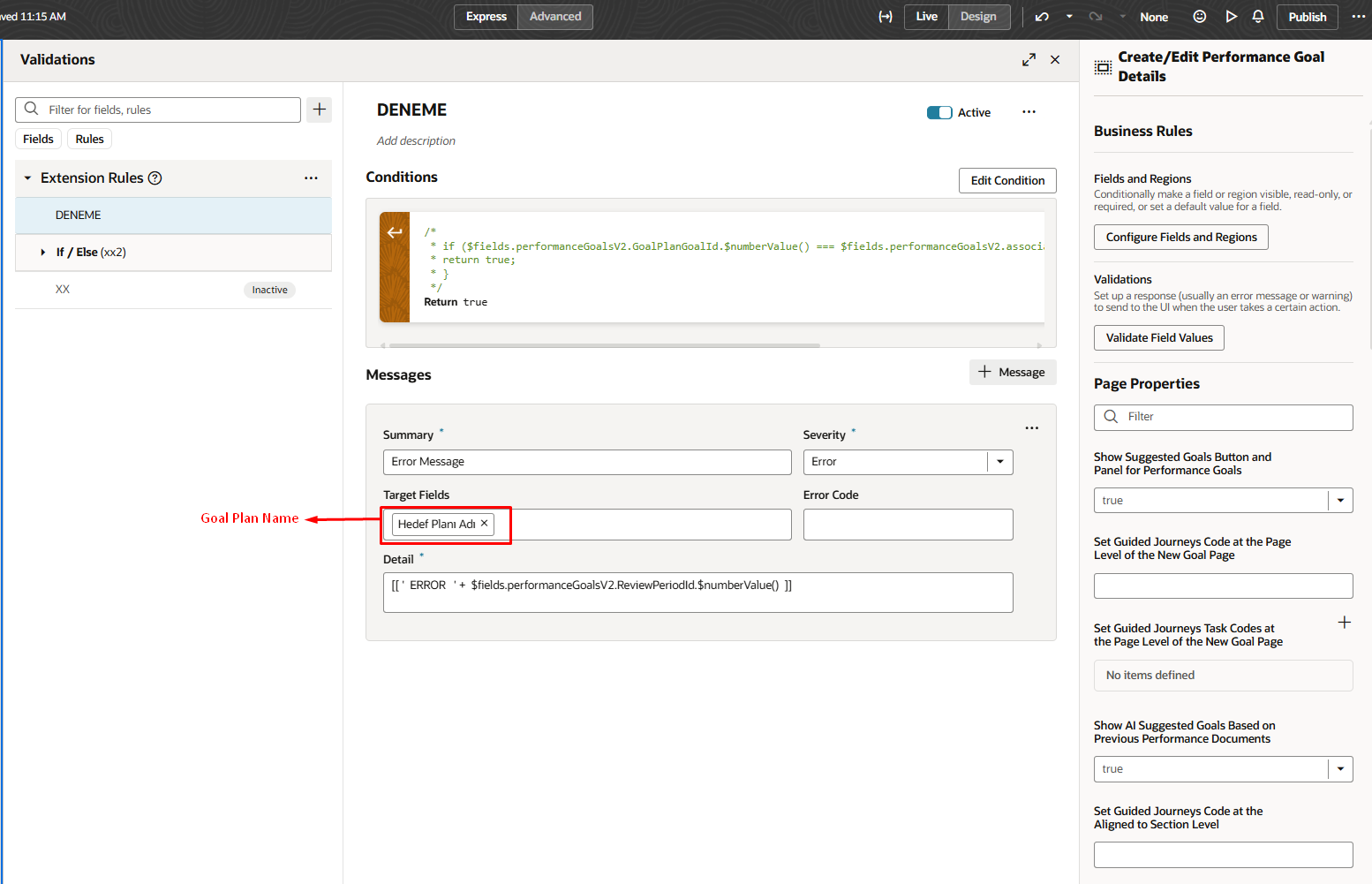
Task: Select the DENEME rule in list
Action: [x=173, y=215]
